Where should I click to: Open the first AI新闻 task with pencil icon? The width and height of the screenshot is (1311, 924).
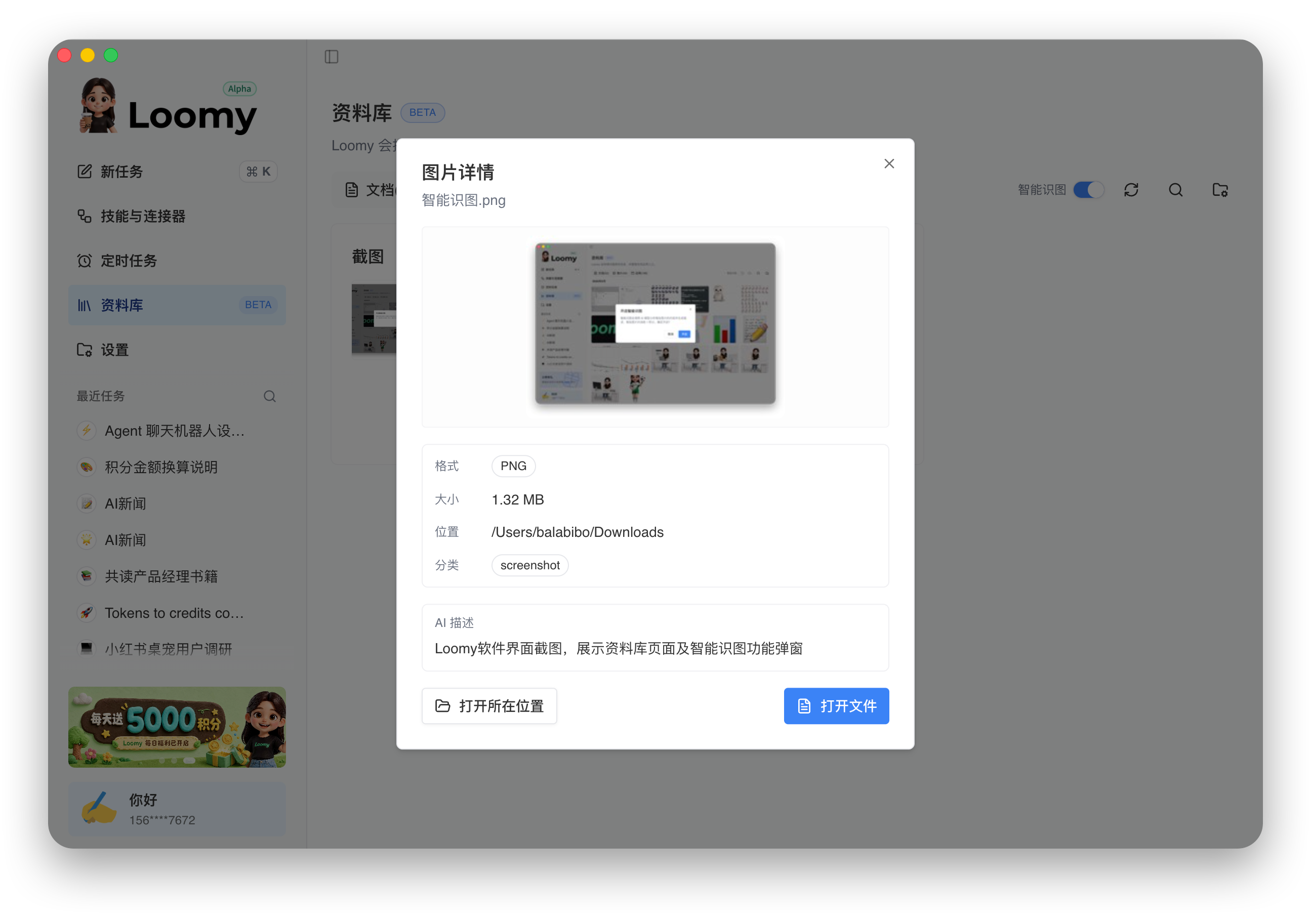click(177, 504)
